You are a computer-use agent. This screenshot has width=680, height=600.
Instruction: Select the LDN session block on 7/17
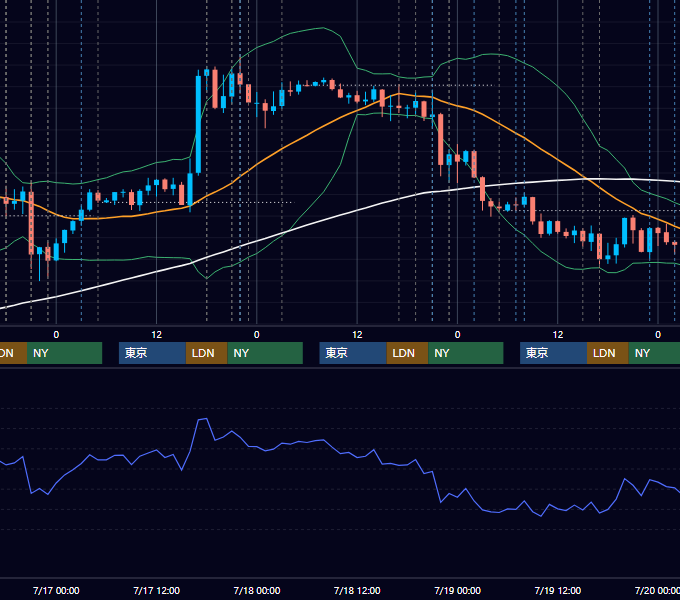coord(206,353)
